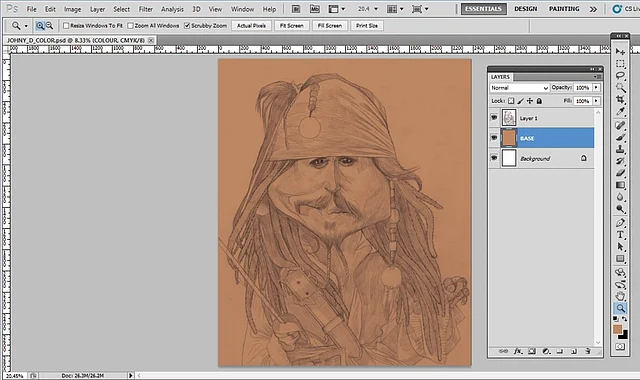
Task: Open the Fill slider arrow
Action: [596, 101]
